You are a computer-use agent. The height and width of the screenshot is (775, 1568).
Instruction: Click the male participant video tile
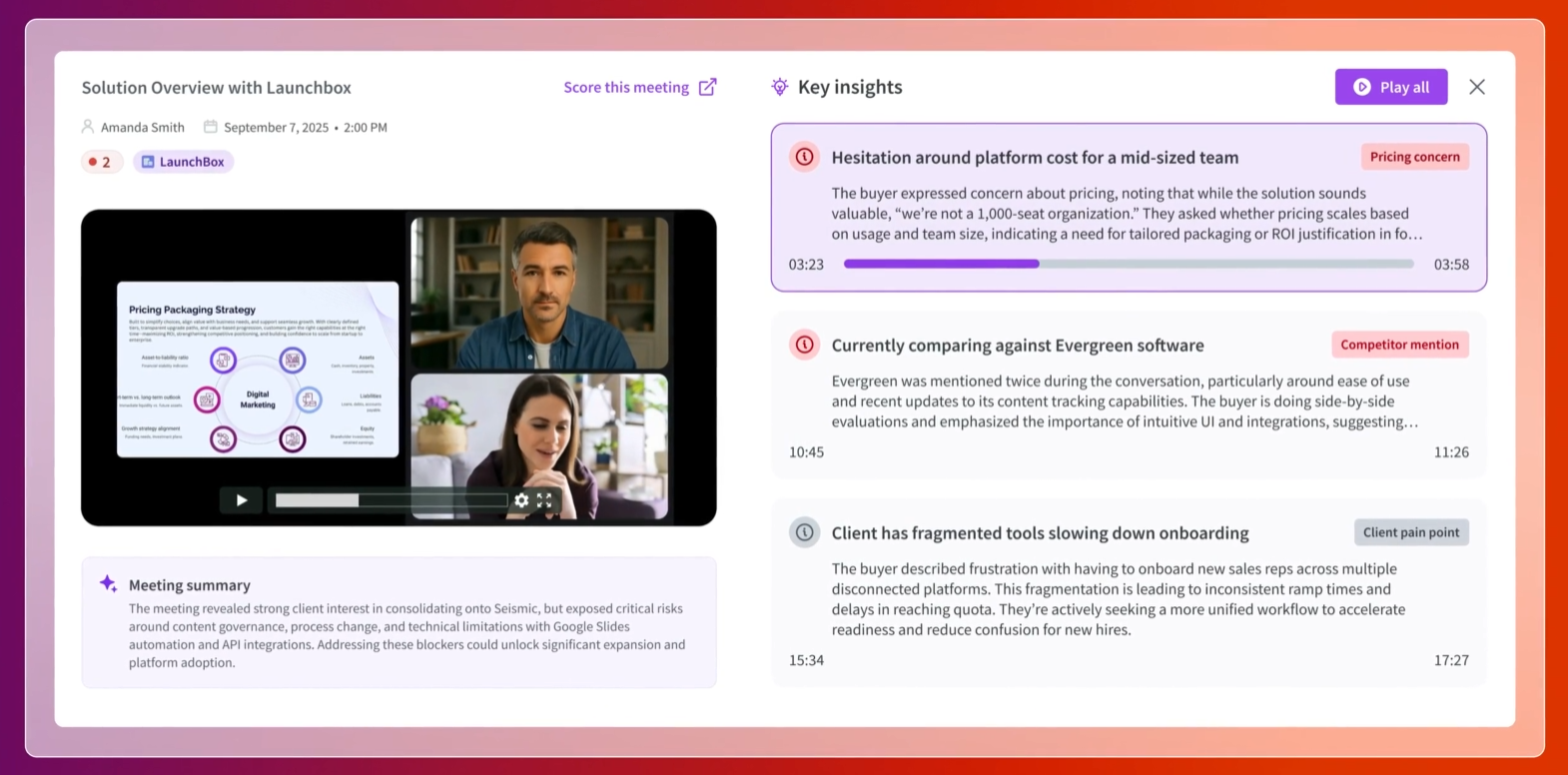point(539,293)
